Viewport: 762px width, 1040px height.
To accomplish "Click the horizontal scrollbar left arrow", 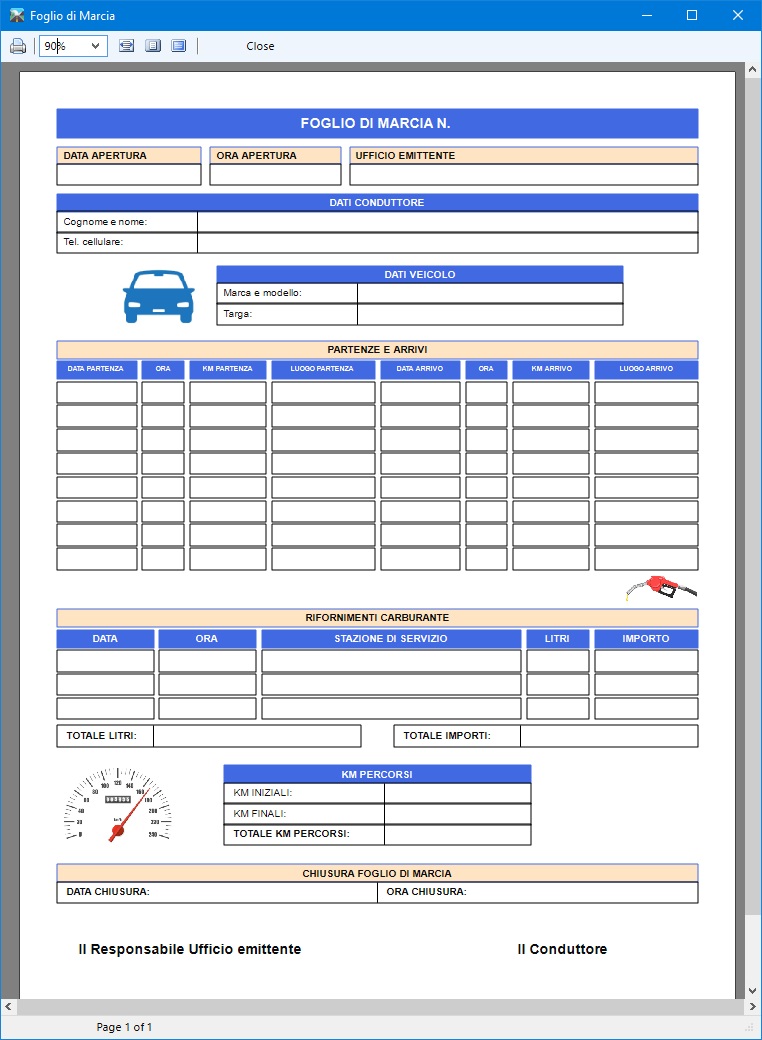I will (x=8, y=1006).
